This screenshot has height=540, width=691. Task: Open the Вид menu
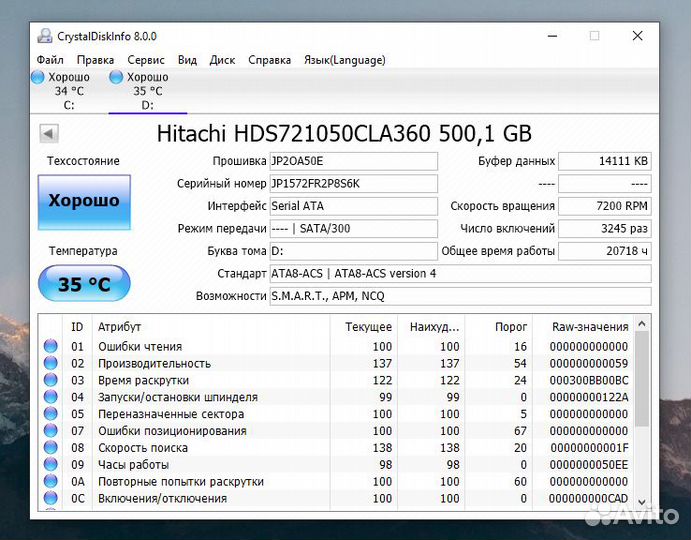(187, 60)
